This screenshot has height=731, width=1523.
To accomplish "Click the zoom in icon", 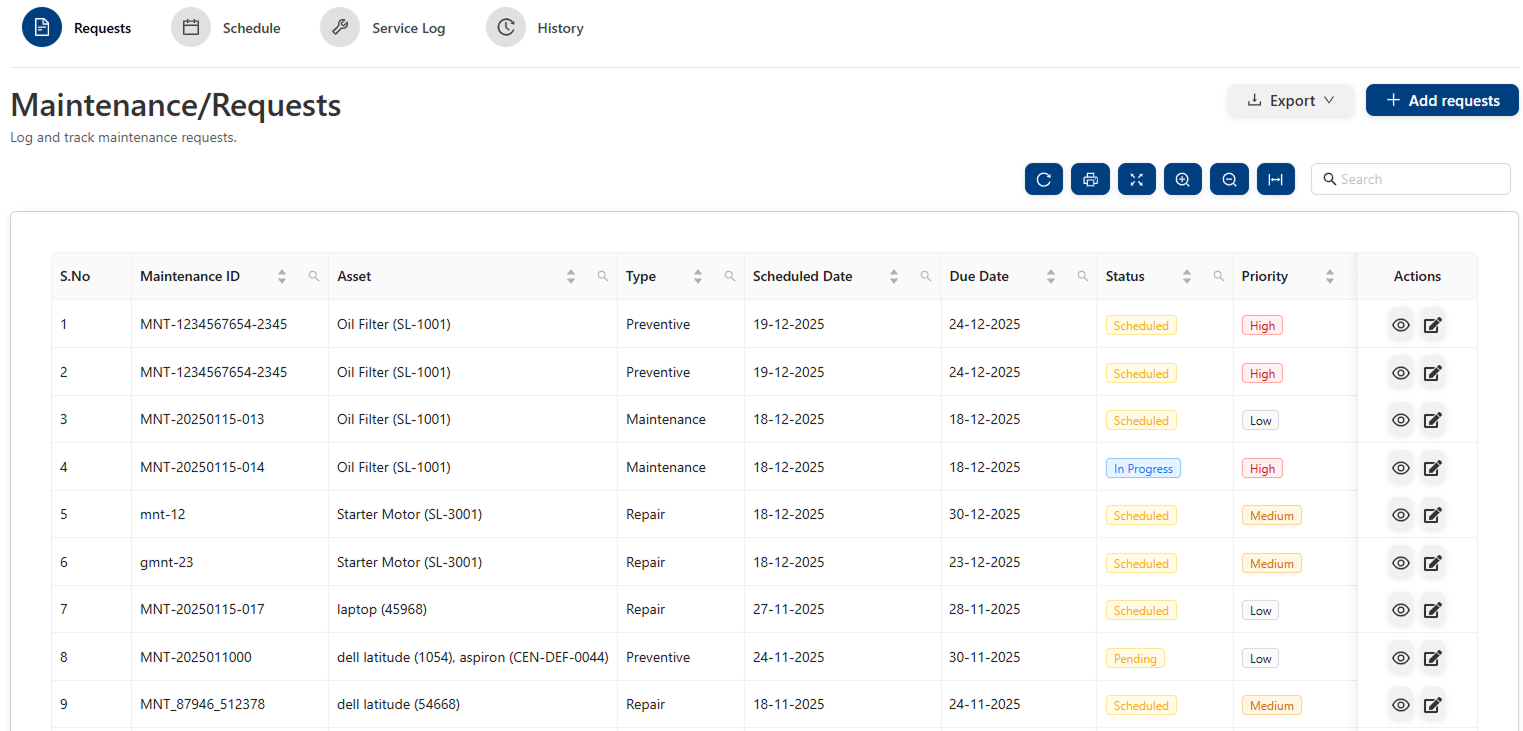I will (x=1182, y=180).
